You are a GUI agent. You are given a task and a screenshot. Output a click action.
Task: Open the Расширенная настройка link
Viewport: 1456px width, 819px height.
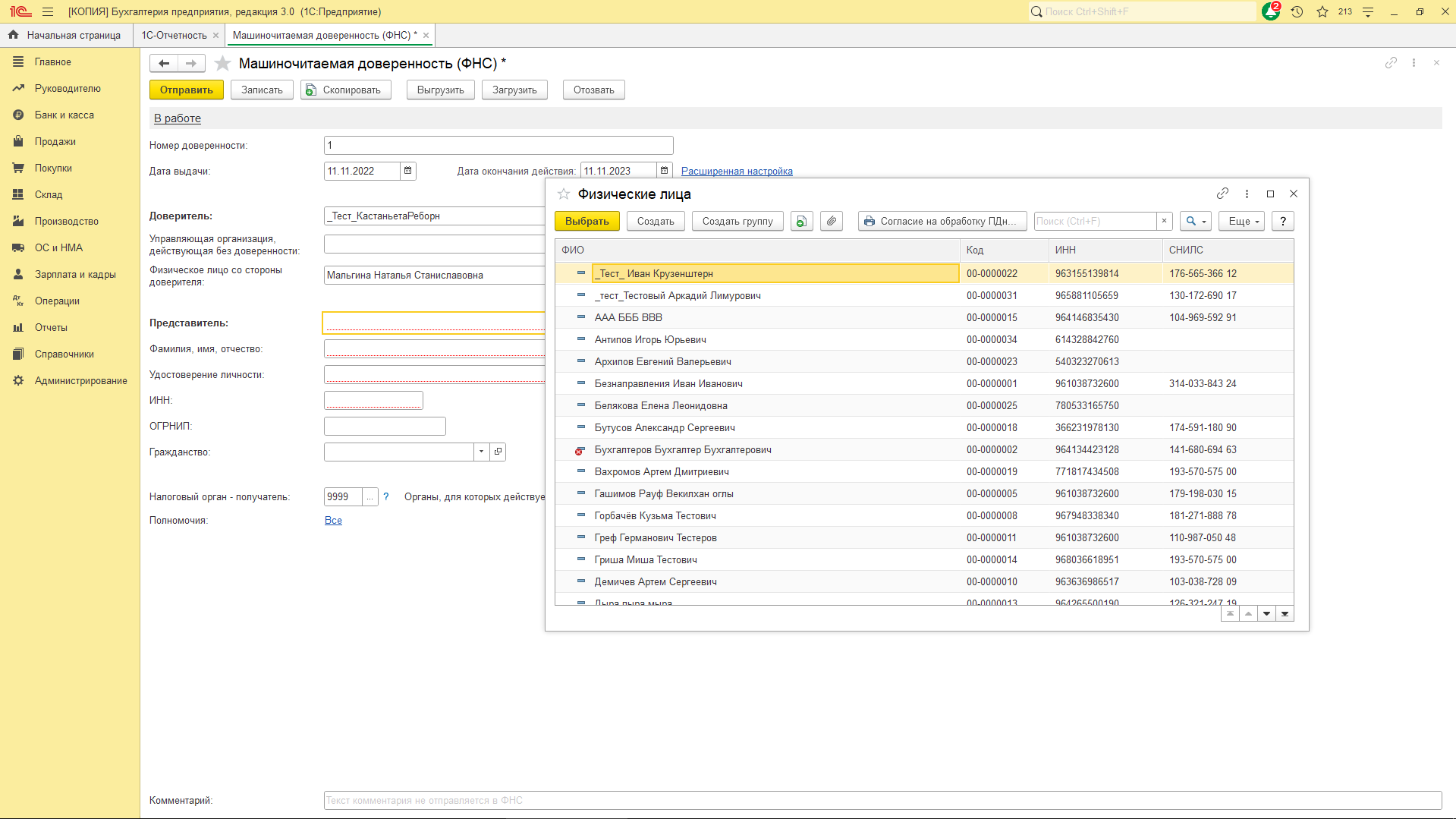(x=737, y=171)
